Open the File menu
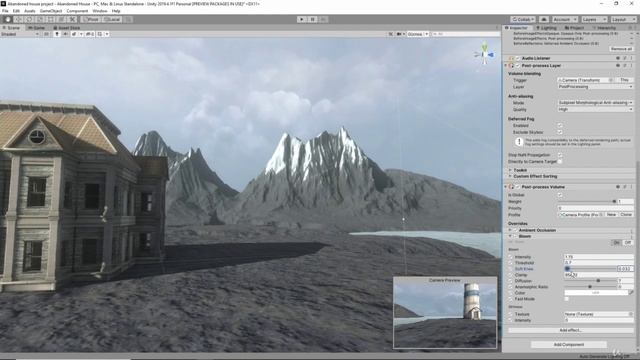The width and height of the screenshot is (640, 360). 5,11
